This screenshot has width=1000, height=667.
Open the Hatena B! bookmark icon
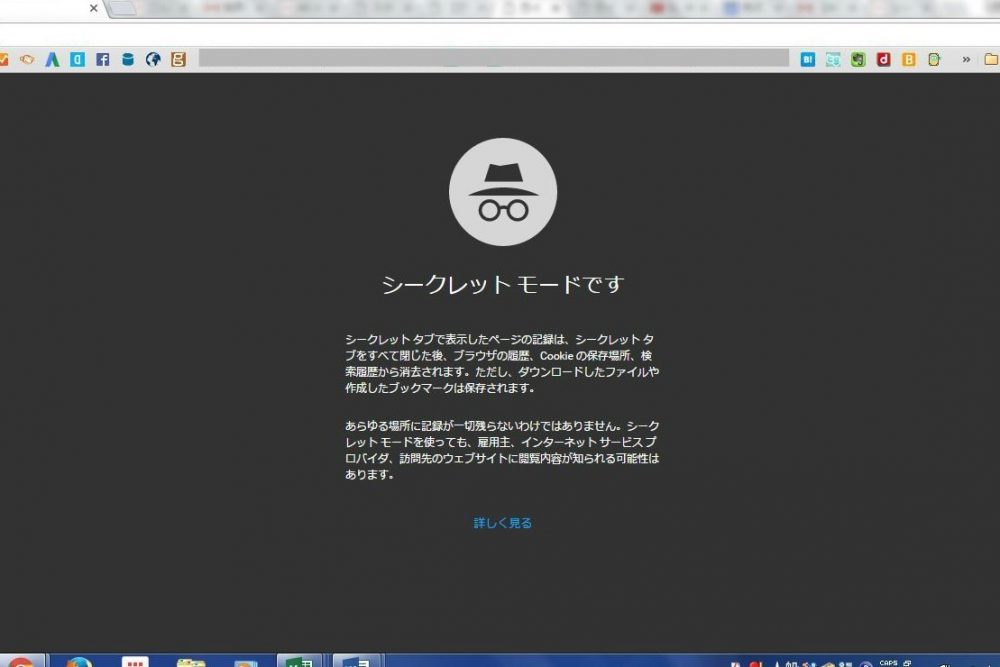[808, 59]
